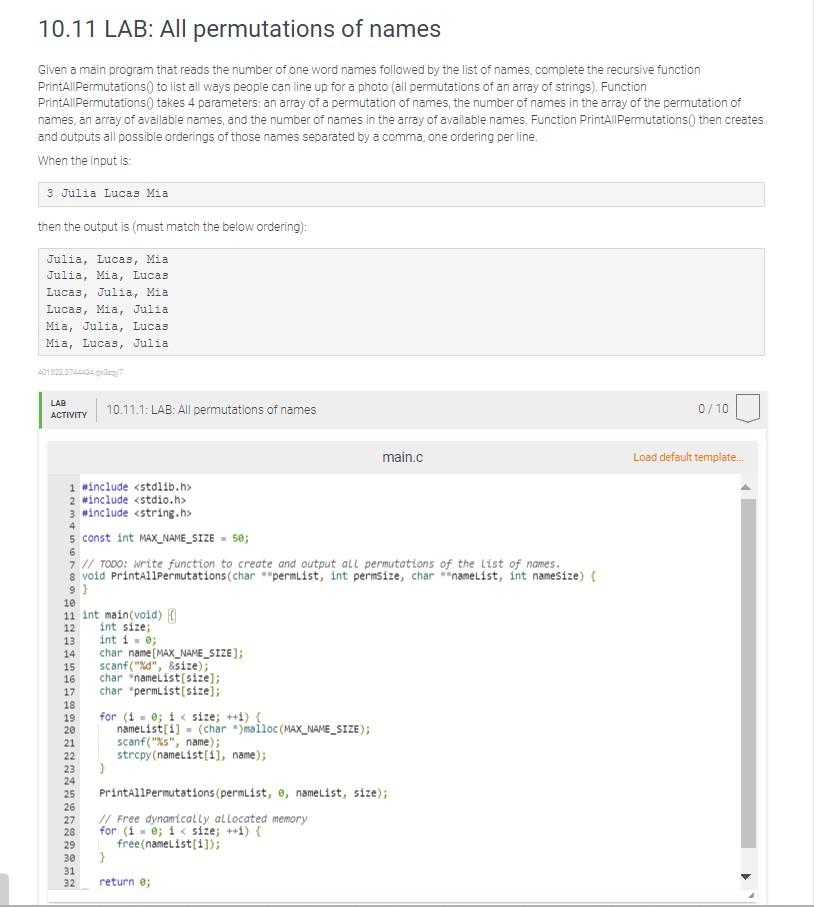Viewport: 814px width, 907px height.
Task: Click line number 10 in the gutter
Action: (69, 603)
